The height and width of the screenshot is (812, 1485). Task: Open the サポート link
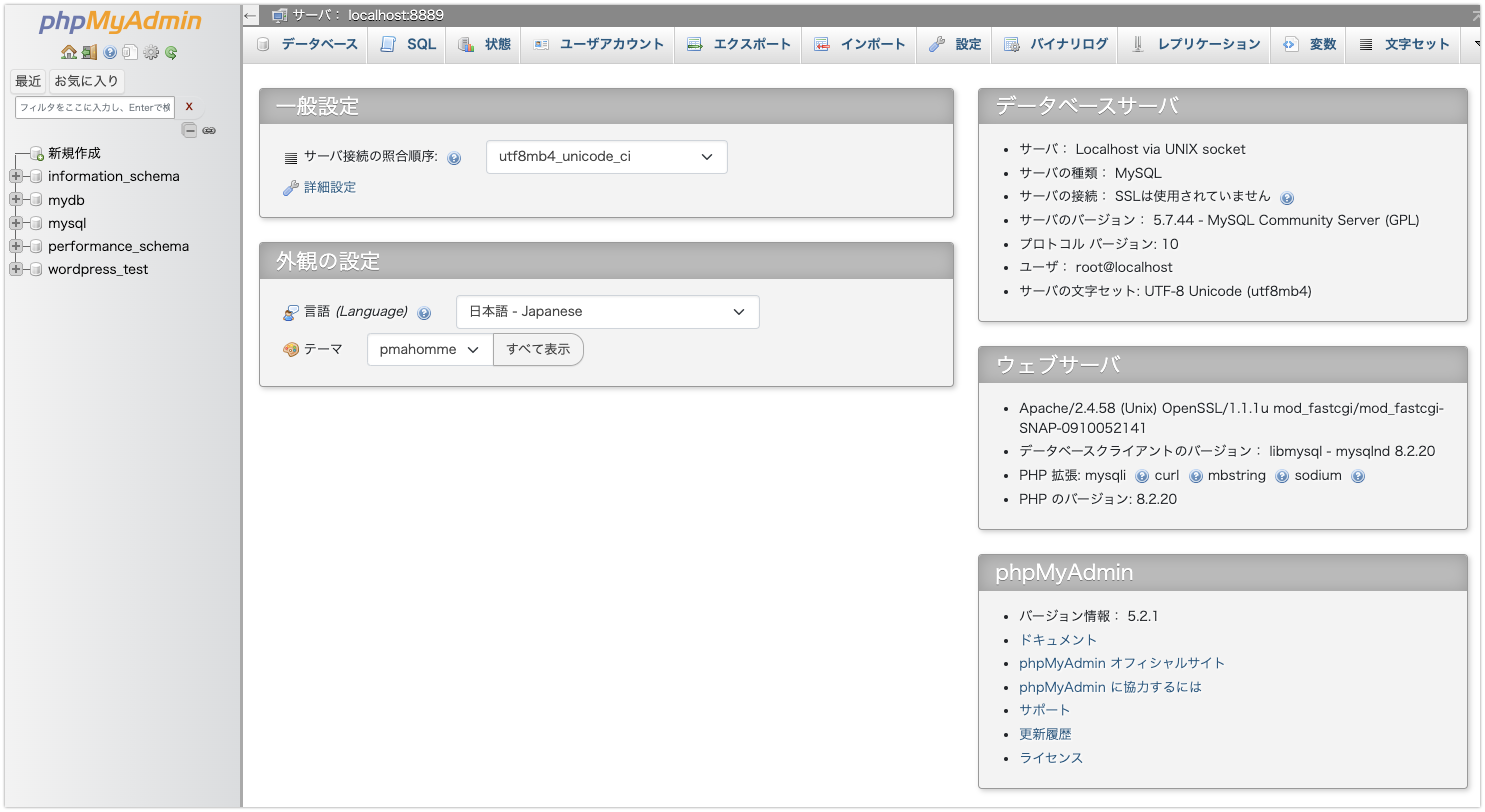pos(1045,710)
